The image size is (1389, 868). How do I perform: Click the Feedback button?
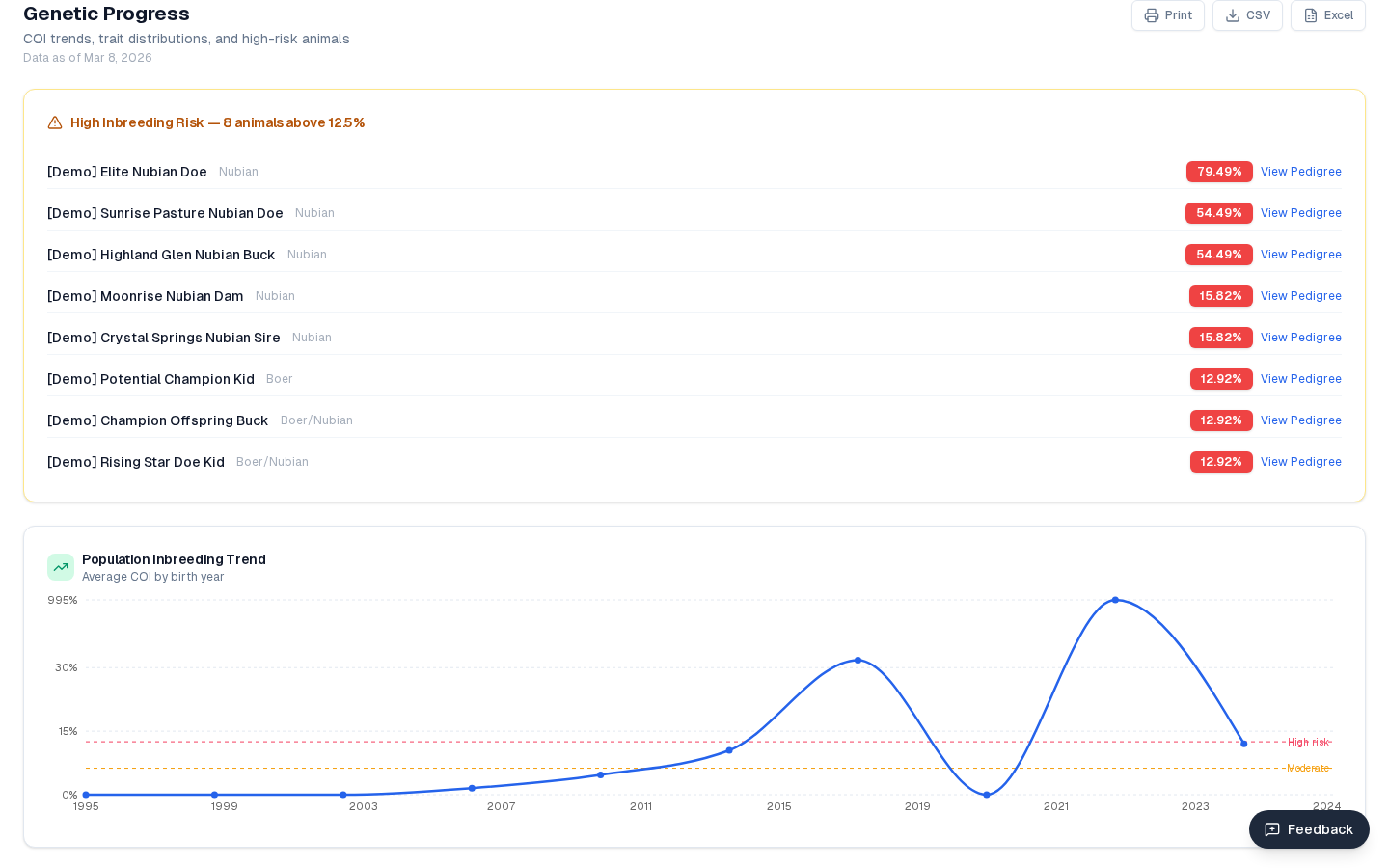pos(1309,829)
